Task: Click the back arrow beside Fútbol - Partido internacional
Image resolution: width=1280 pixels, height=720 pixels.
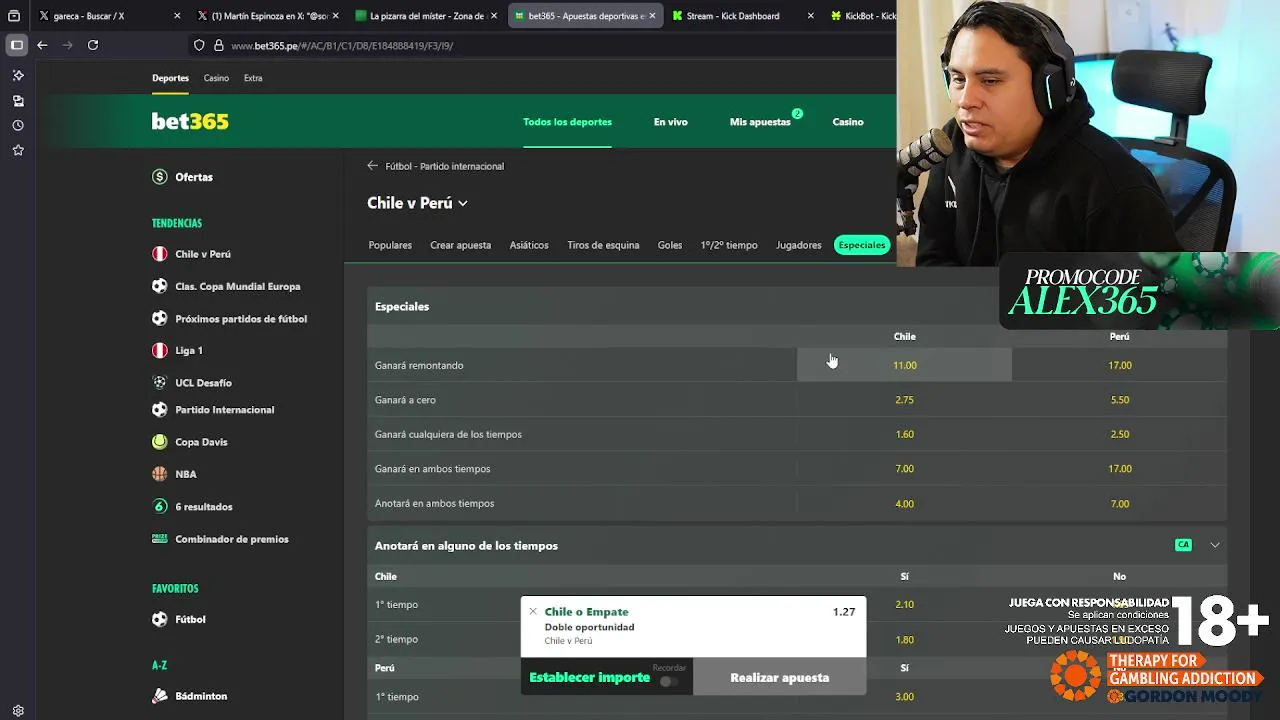Action: tap(373, 166)
